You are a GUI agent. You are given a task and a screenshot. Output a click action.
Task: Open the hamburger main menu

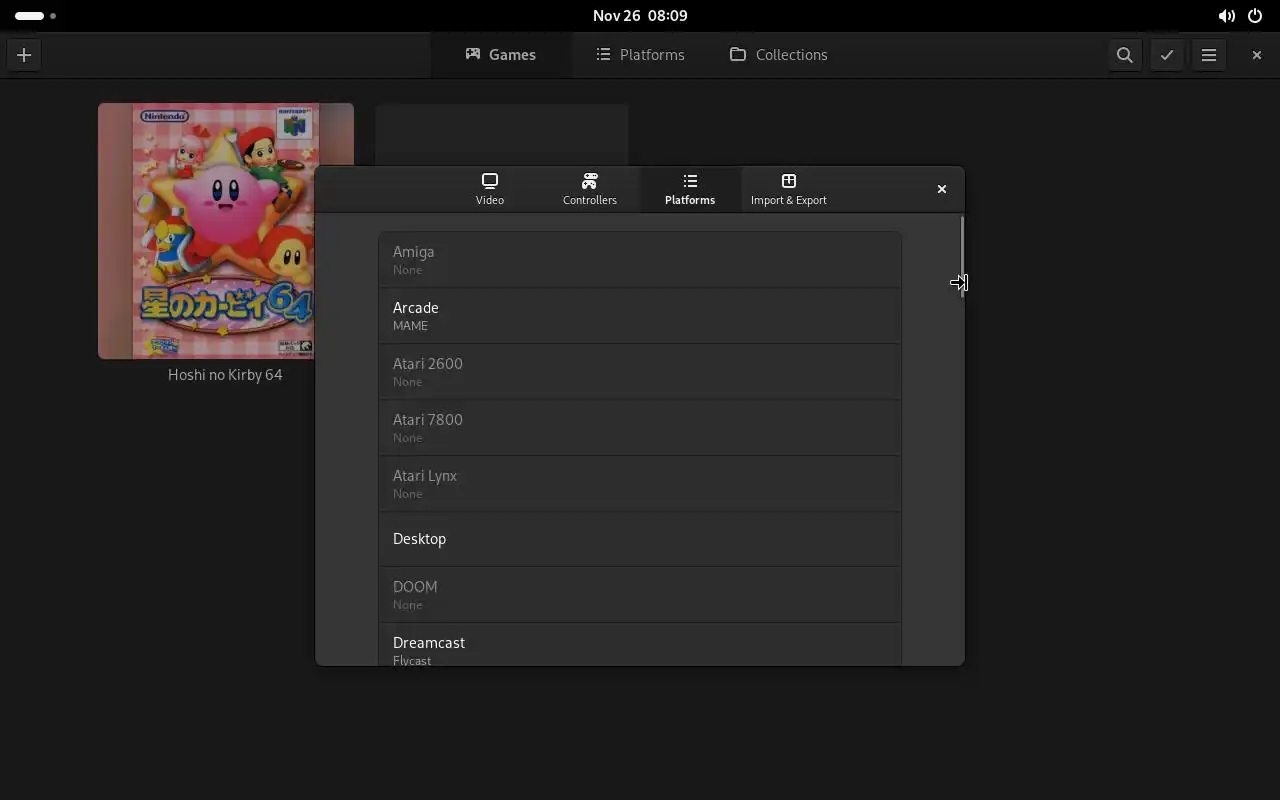(1209, 55)
